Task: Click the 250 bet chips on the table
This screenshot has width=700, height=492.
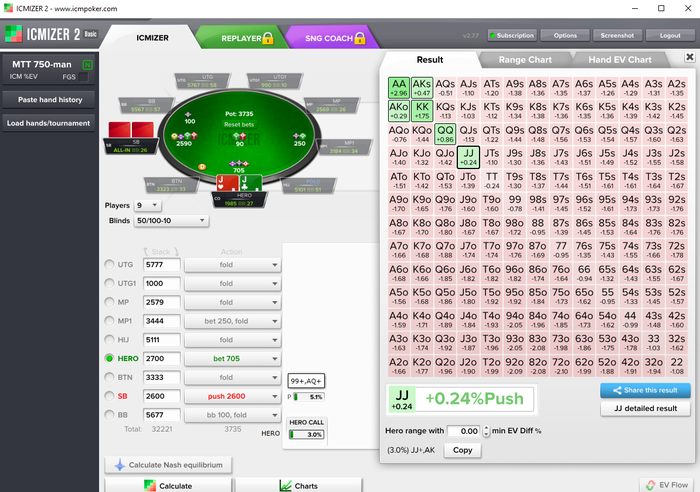Action: (x=299, y=136)
